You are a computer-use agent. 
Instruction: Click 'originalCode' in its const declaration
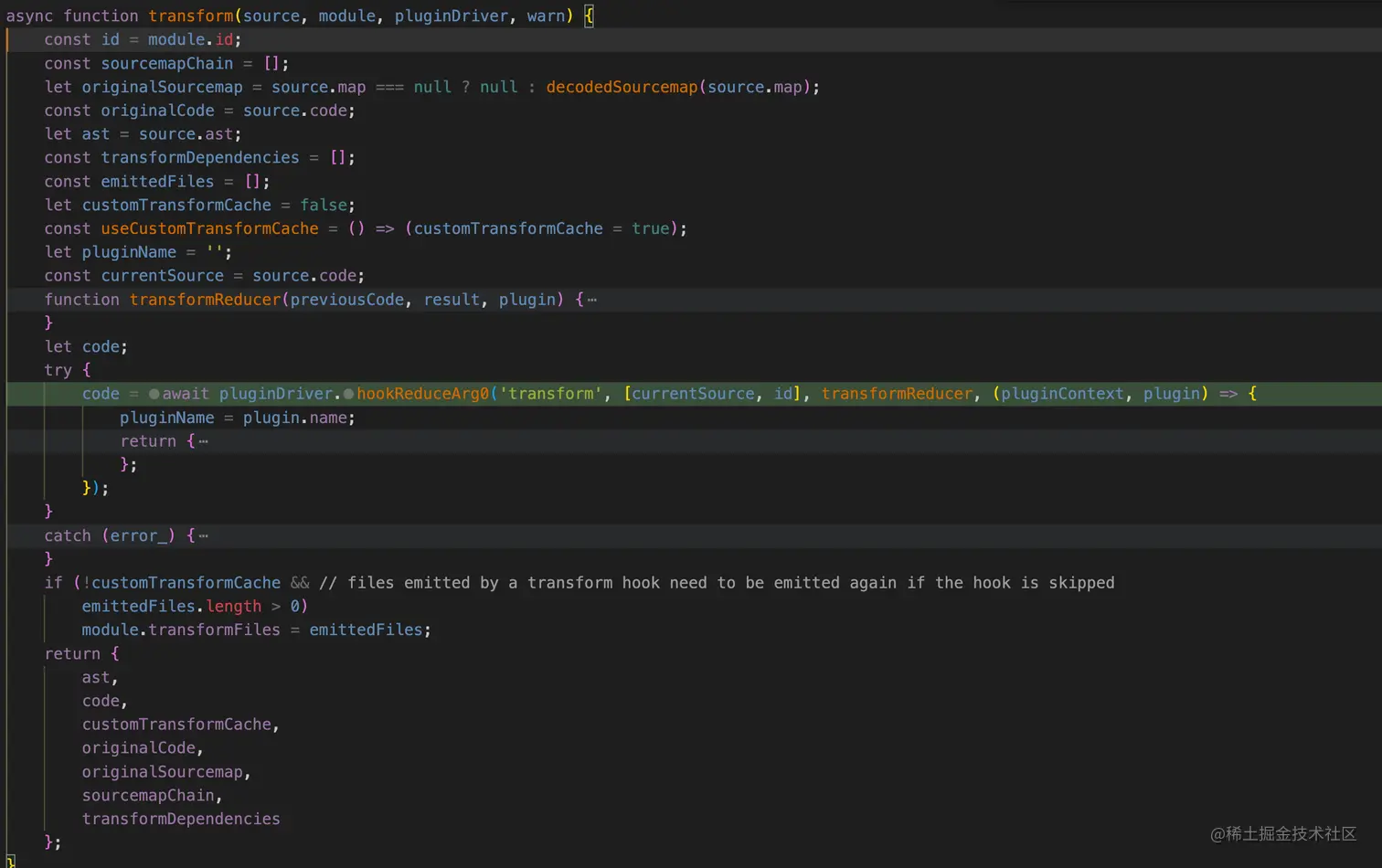[158, 111]
